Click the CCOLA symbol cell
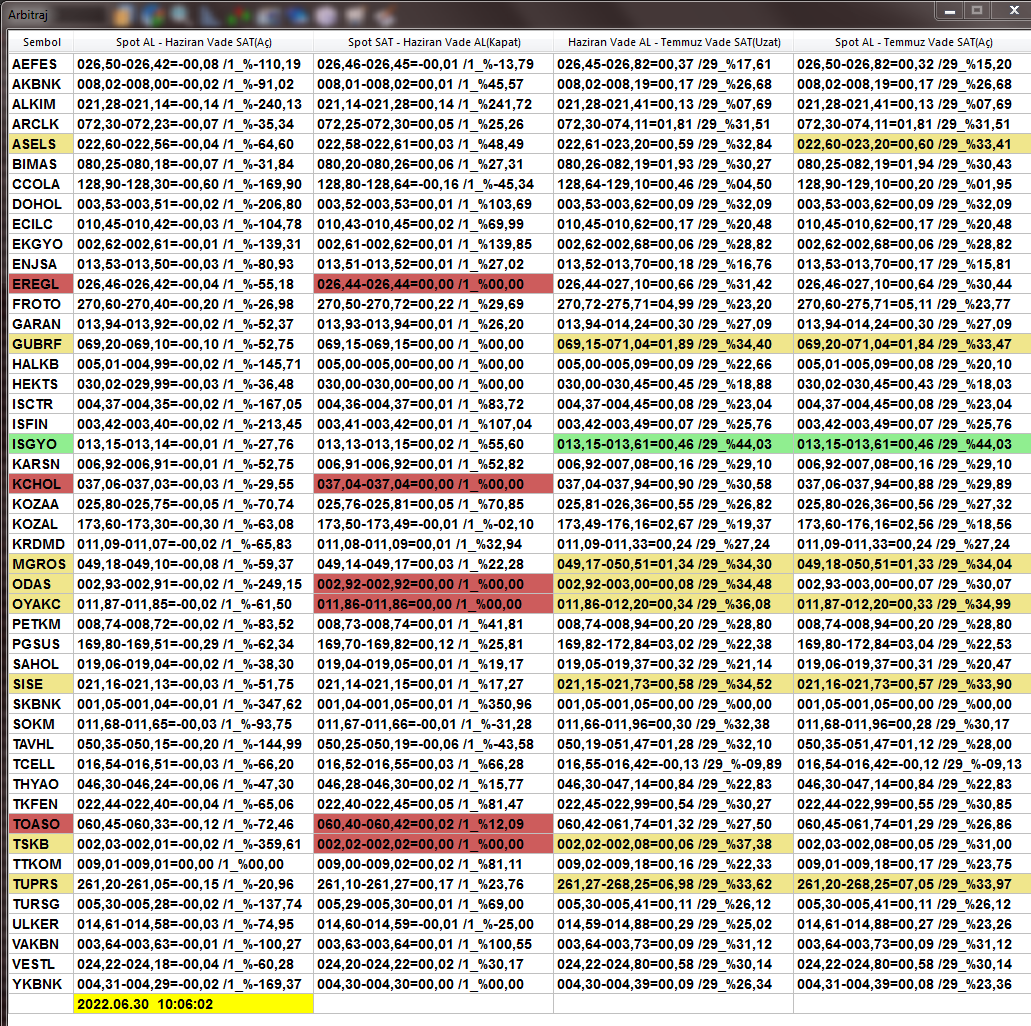 click(x=41, y=184)
